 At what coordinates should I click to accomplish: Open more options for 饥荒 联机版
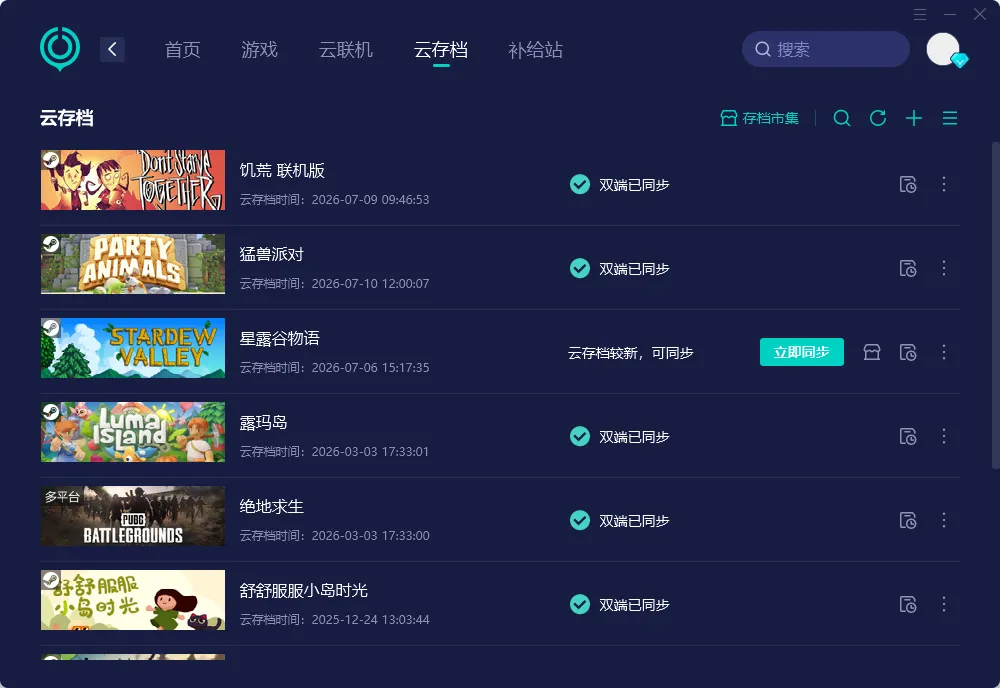pos(944,184)
